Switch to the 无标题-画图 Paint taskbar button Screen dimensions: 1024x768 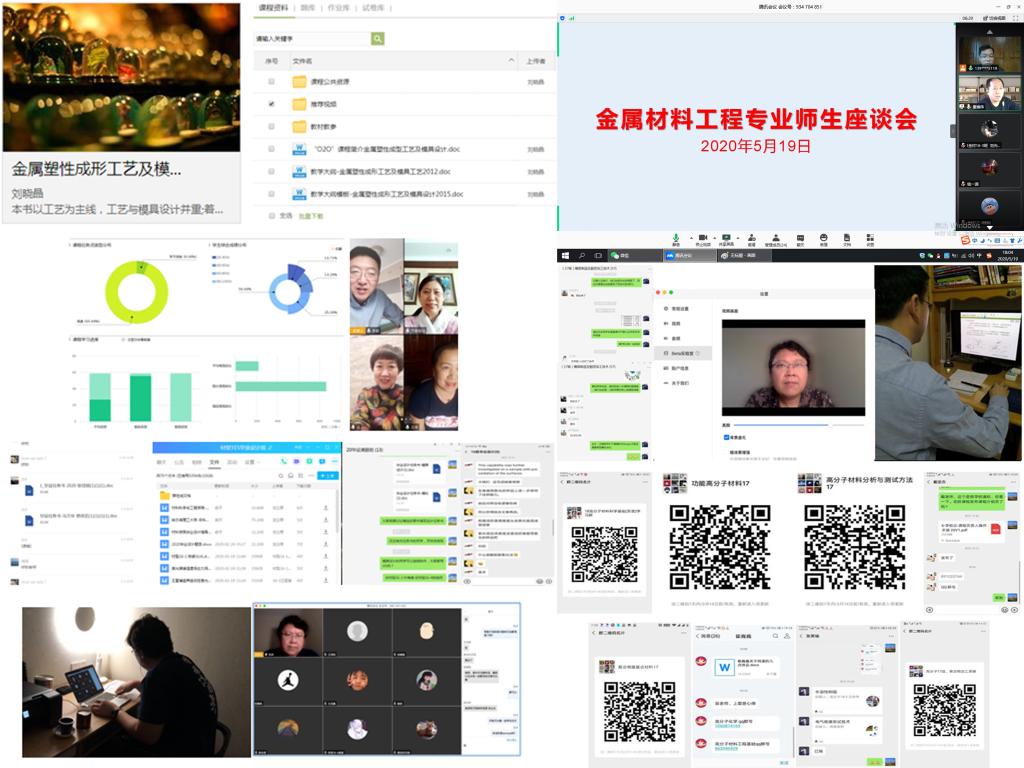point(743,255)
